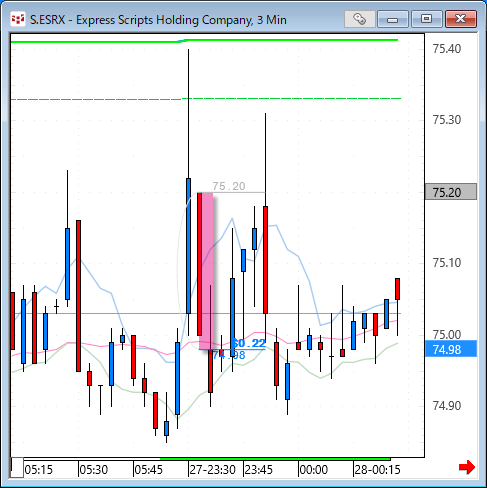Click the 75.00 price scale value
This screenshot has width=487, height=488.
447,334
